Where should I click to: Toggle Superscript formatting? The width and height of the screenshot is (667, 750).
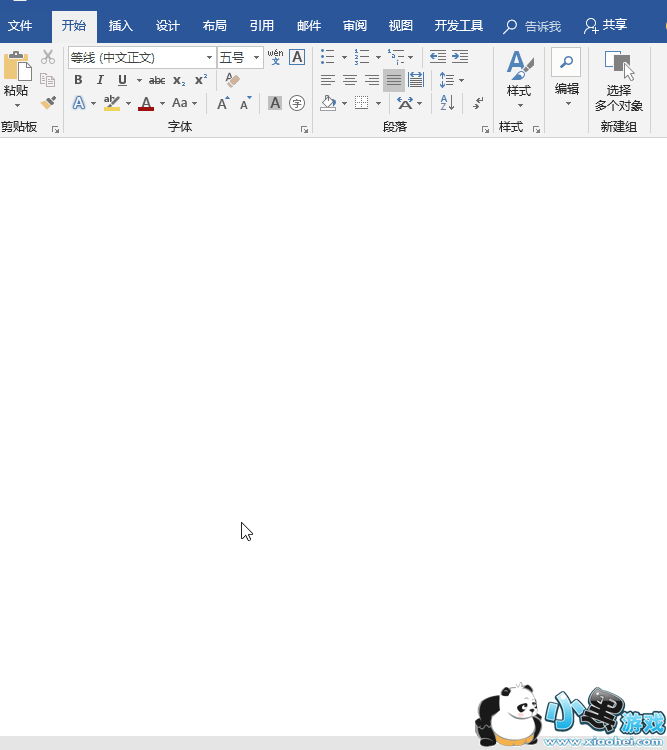(x=201, y=79)
